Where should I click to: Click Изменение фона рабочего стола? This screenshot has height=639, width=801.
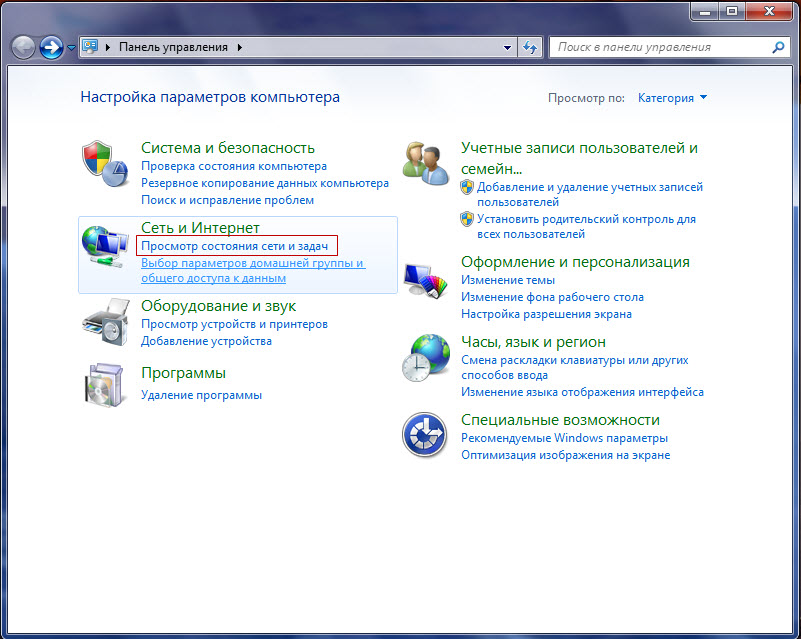coord(552,297)
